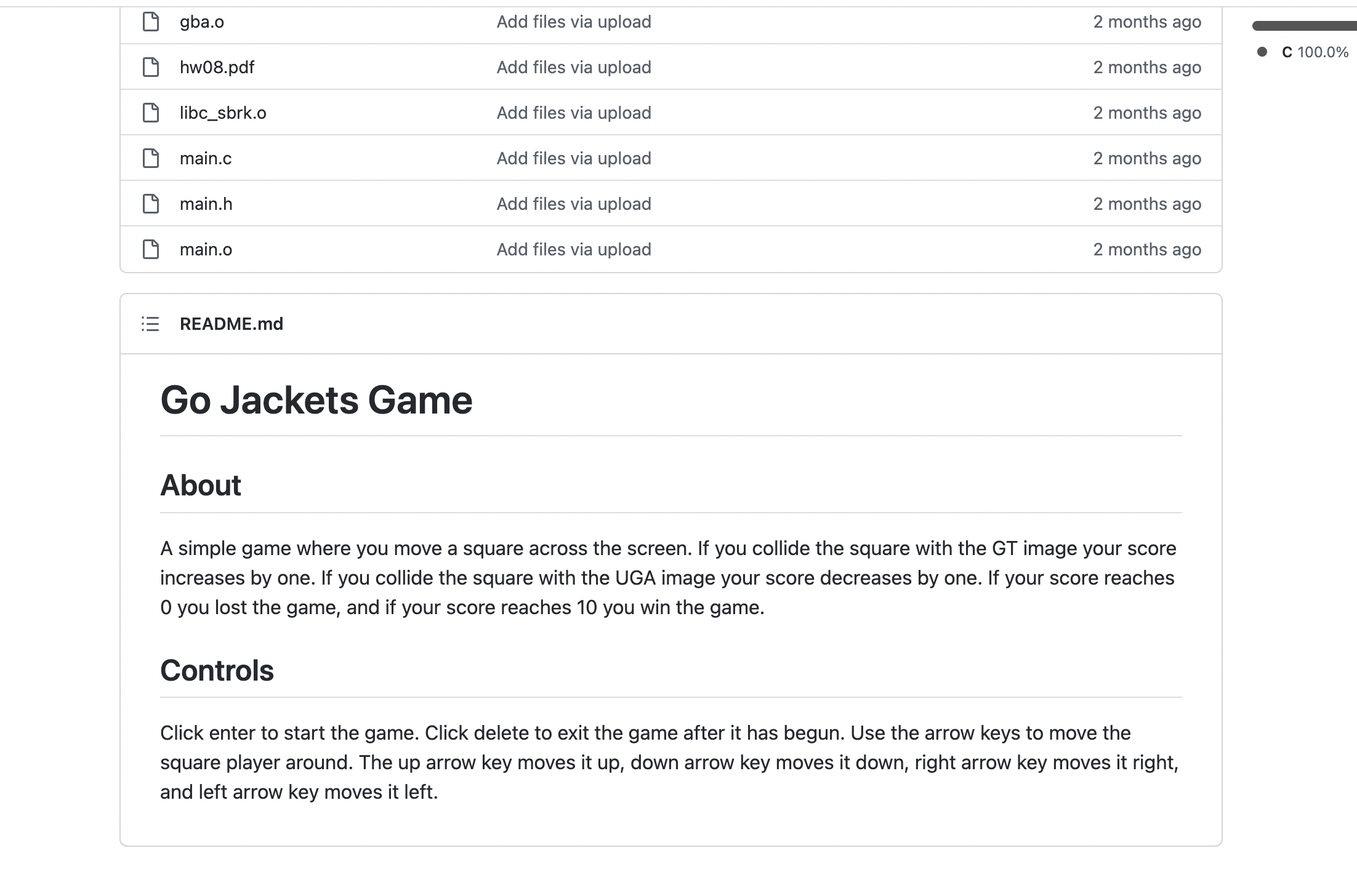
Task: Select the README.md header label
Action: pyautogui.click(x=232, y=324)
